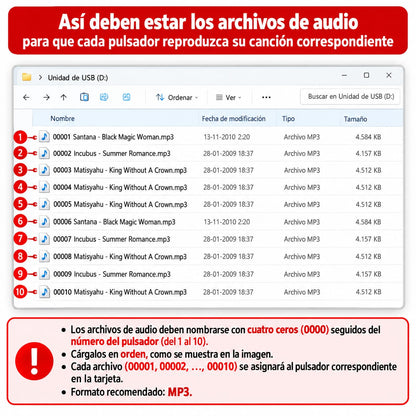The height and width of the screenshot is (416, 416).
Task: Click the 4.512 KB size of file 00010
Action: 368,292
